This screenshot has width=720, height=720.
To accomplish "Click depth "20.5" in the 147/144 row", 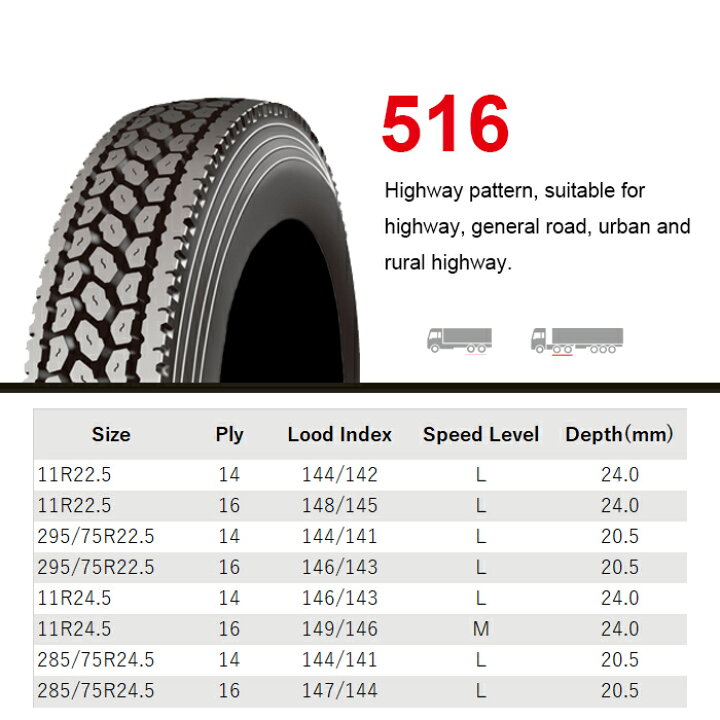I will (x=620, y=690).
